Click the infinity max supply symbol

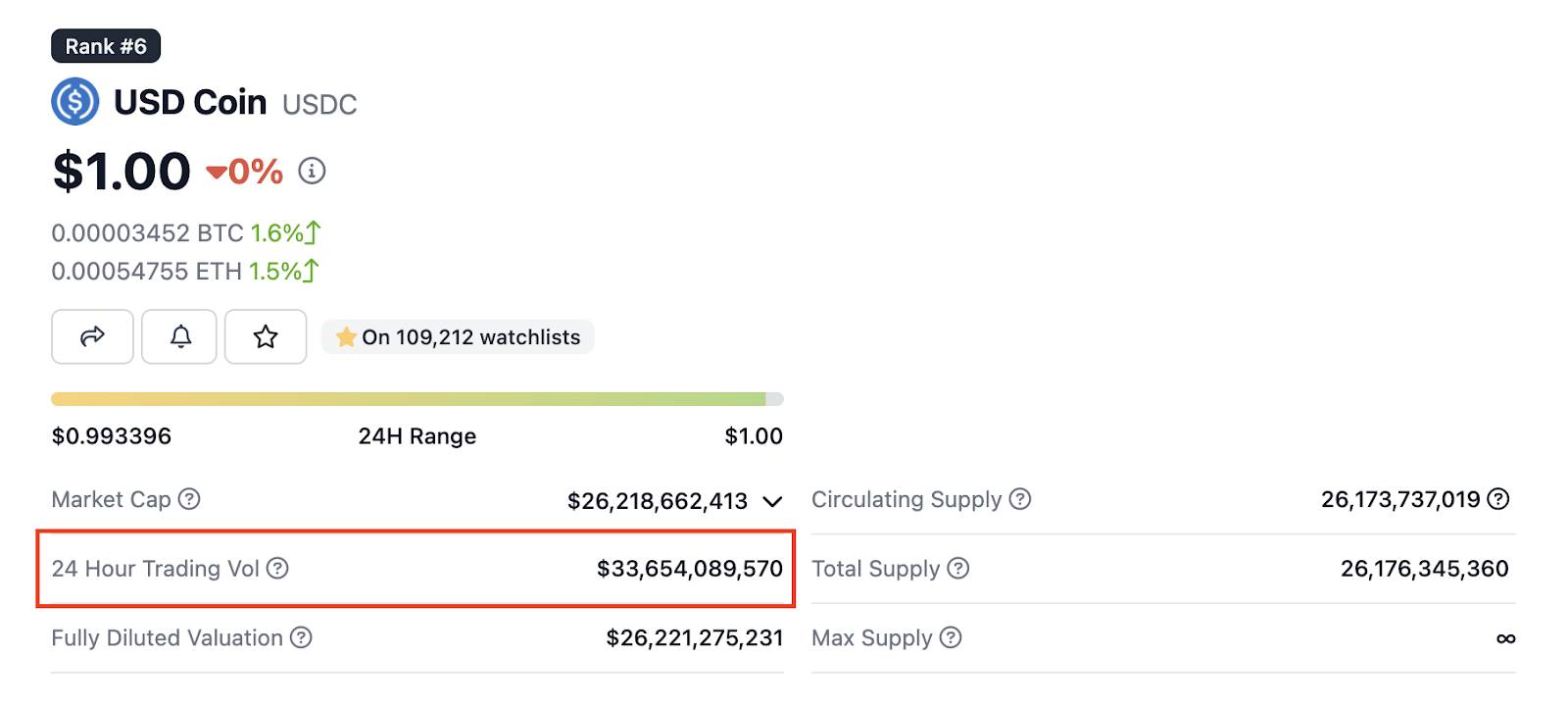point(1506,638)
